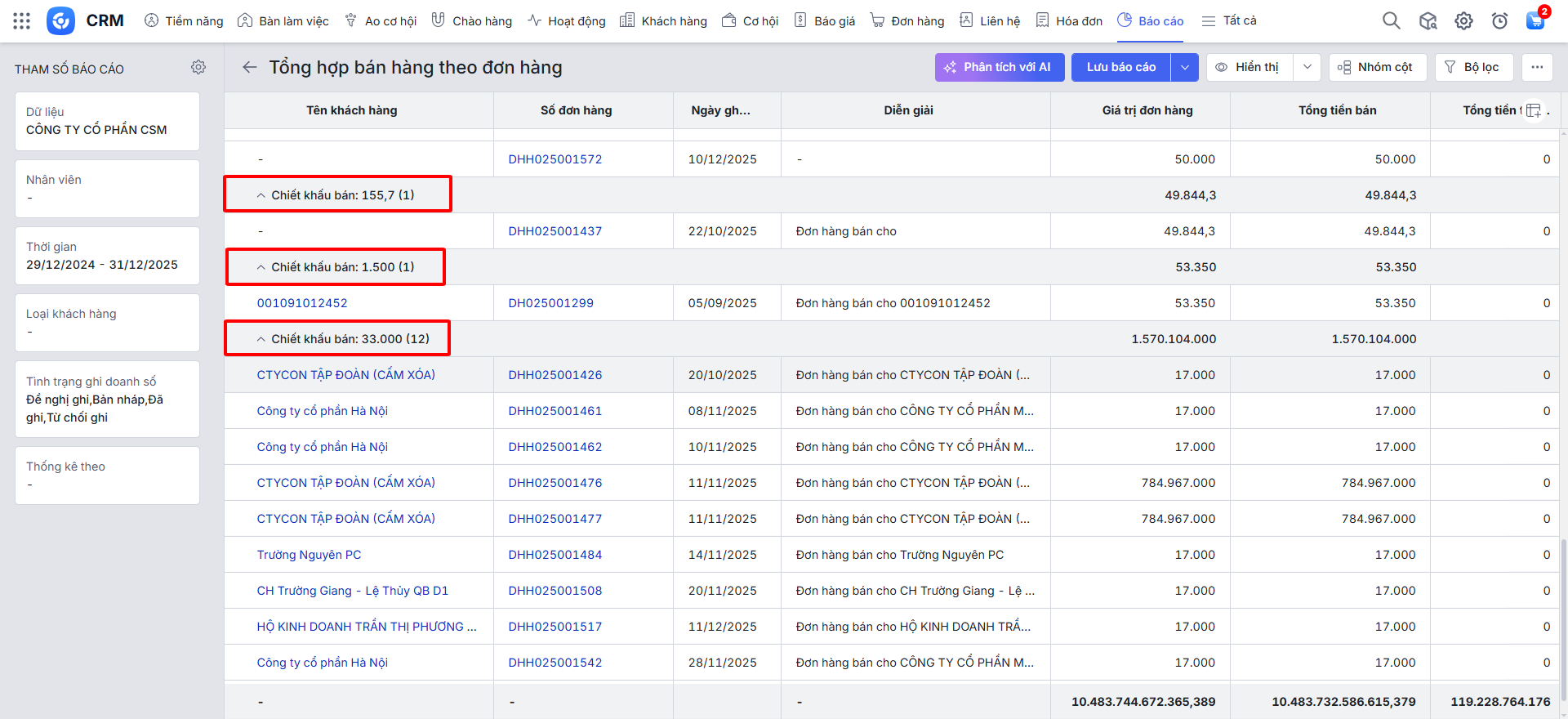
Task: Go back using the left arrow
Action: click(250, 67)
